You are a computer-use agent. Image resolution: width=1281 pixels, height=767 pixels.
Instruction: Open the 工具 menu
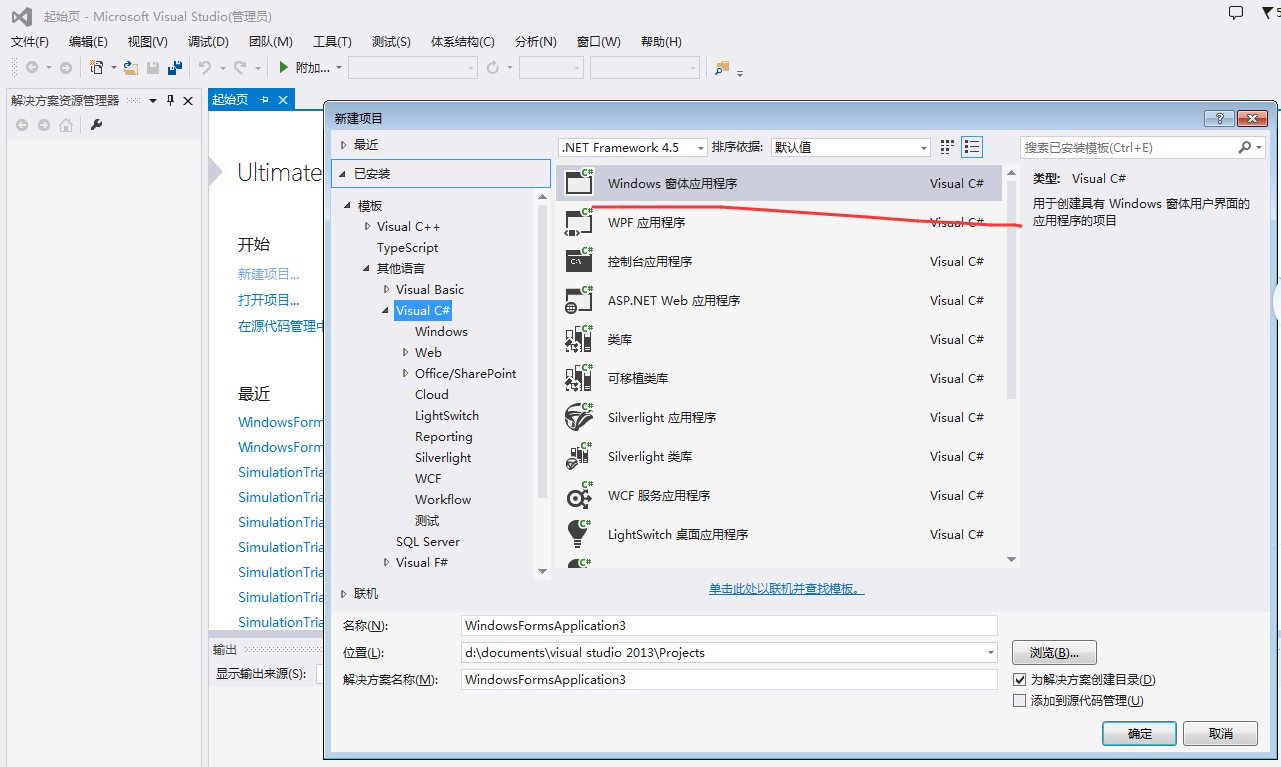pos(331,41)
